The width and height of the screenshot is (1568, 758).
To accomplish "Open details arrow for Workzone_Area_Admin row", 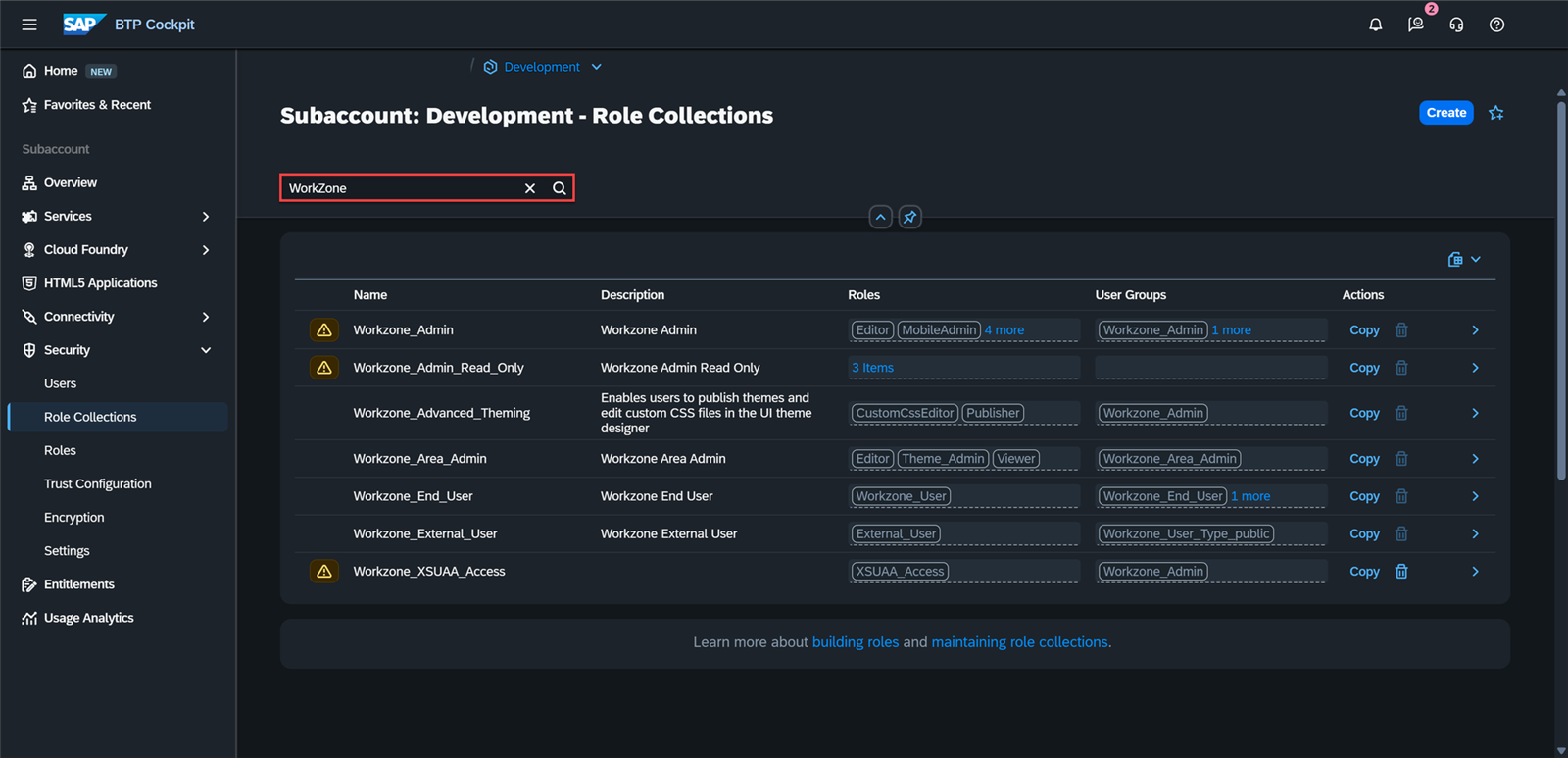I will pos(1475,459).
